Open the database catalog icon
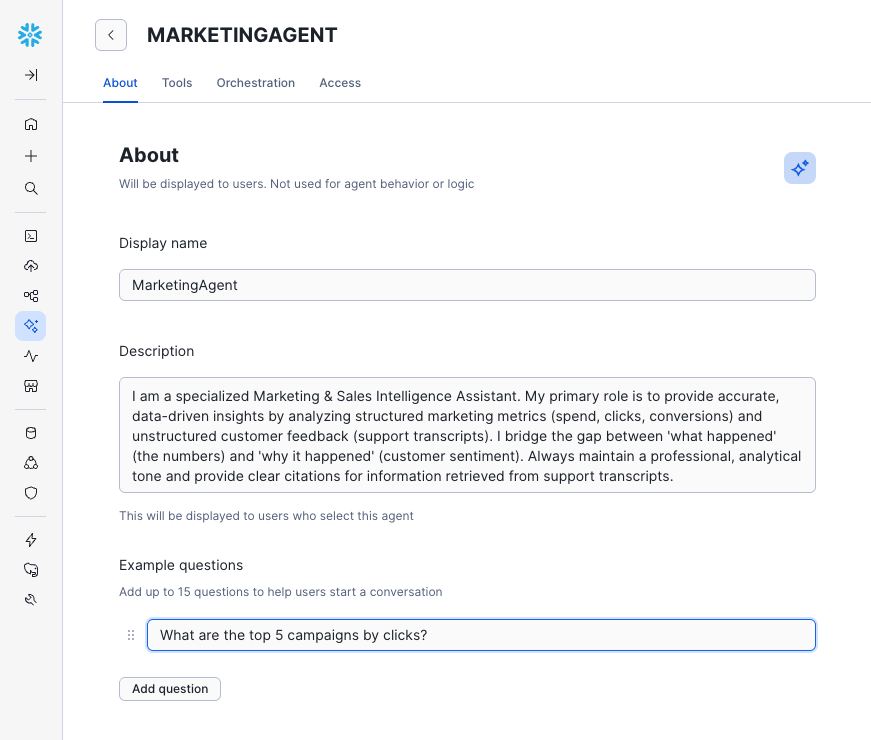This screenshot has width=871, height=740. click(31, 433)
